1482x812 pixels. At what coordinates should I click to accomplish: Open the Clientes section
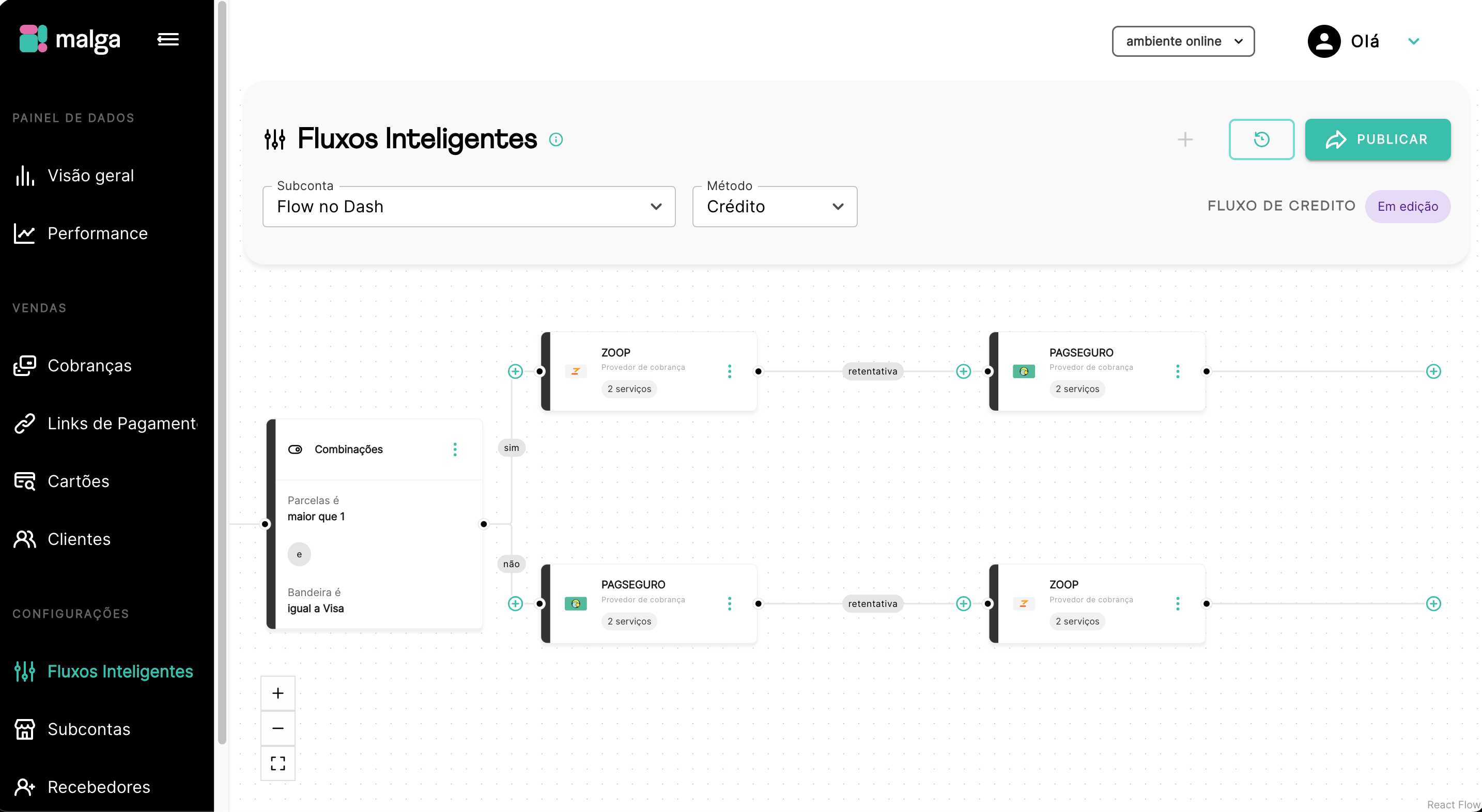79,539
